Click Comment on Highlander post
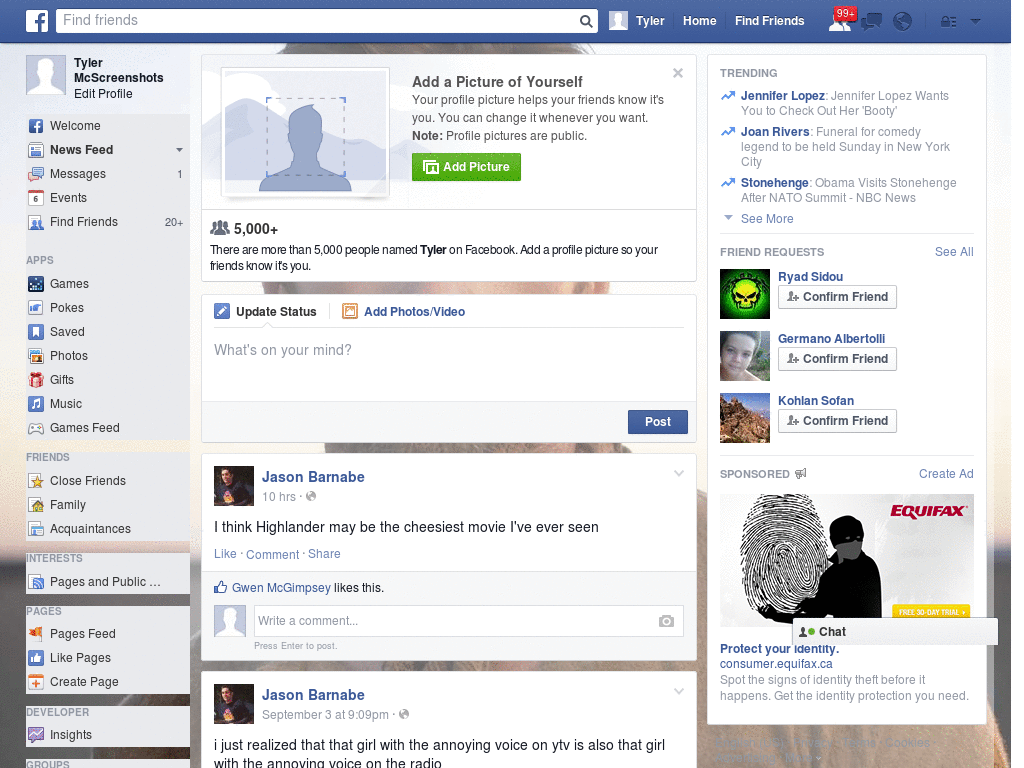This screenshot has width=1024, height=768. (272, 554)
